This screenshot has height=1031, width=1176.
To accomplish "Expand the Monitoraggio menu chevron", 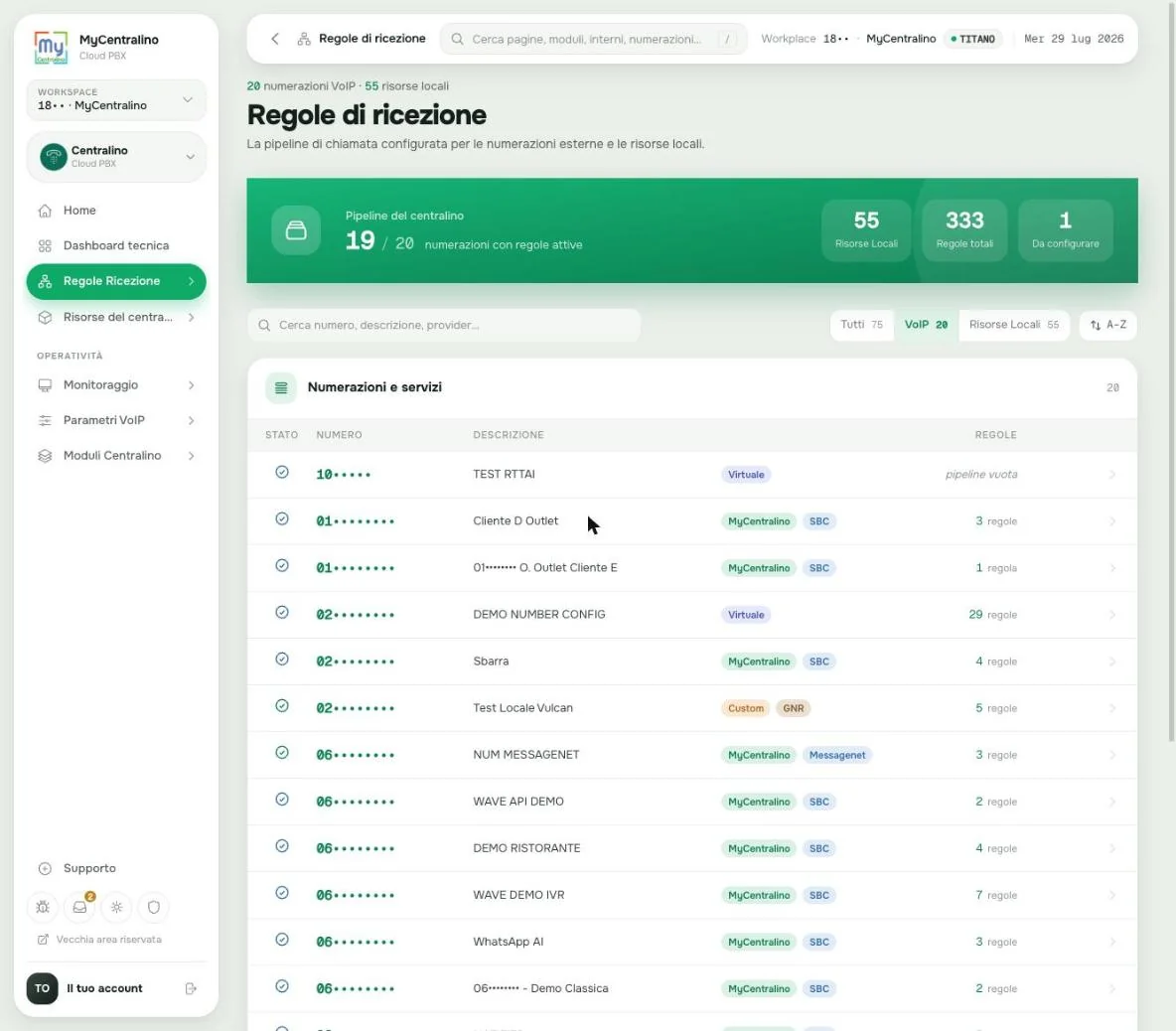I will (x=192, y=384).
